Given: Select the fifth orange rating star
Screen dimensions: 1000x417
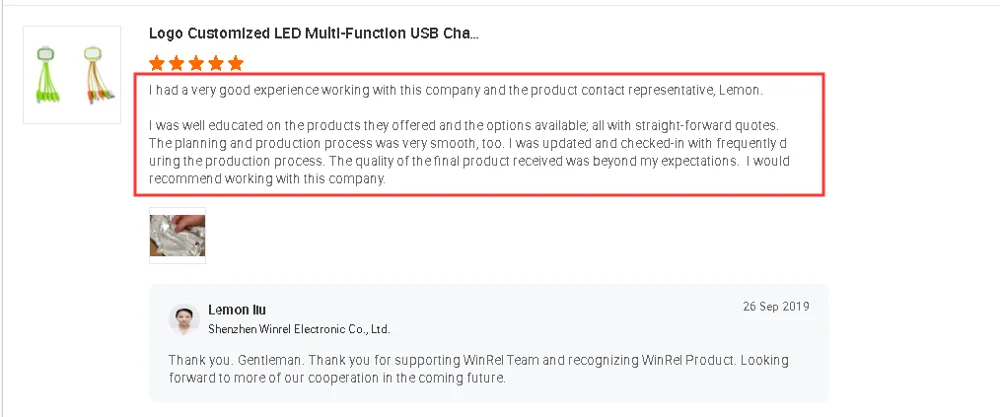Looking at the screenshot, I should tap(236, 64).
